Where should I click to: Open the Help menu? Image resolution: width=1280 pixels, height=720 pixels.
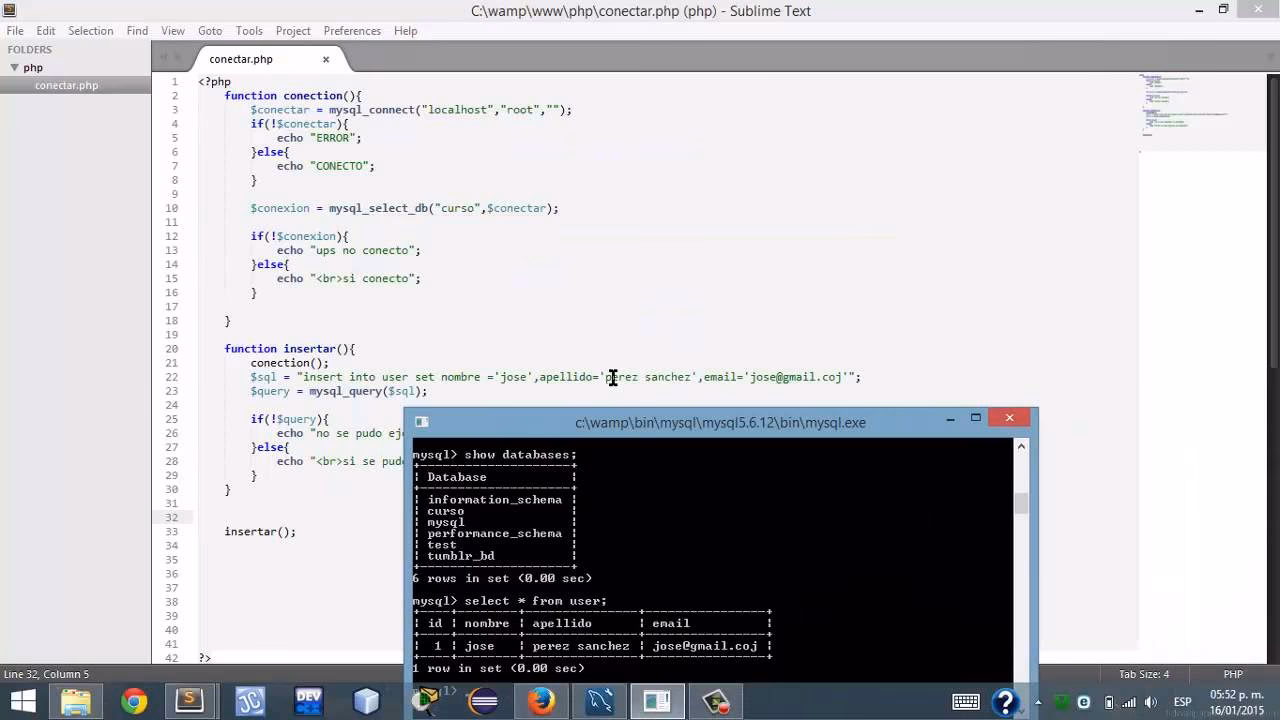pyautogui.click(x=405, y=31)
